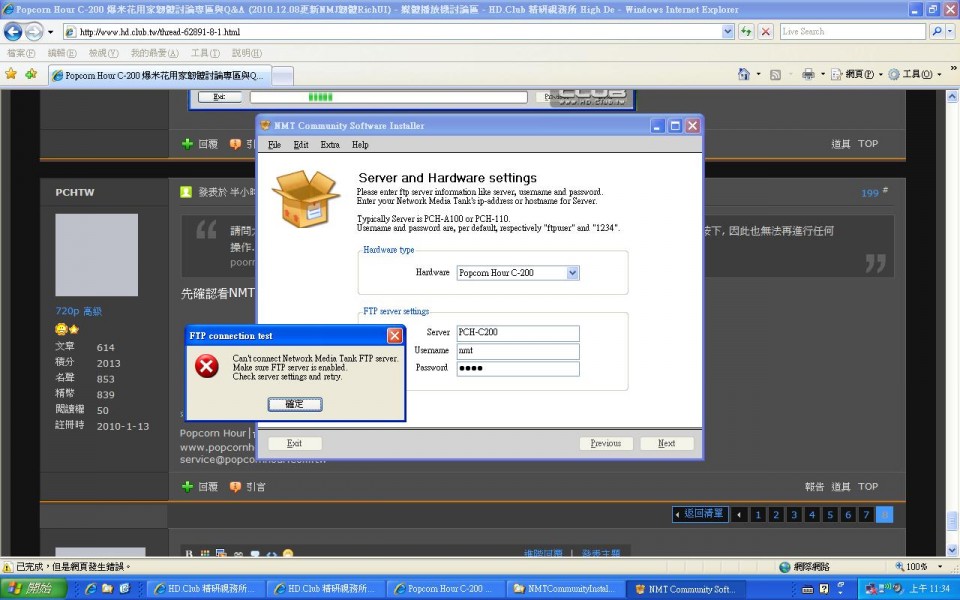Click Previous button in NMT installer
The width and height of the screenshot is (960, 600).
(x=606, y=443)
